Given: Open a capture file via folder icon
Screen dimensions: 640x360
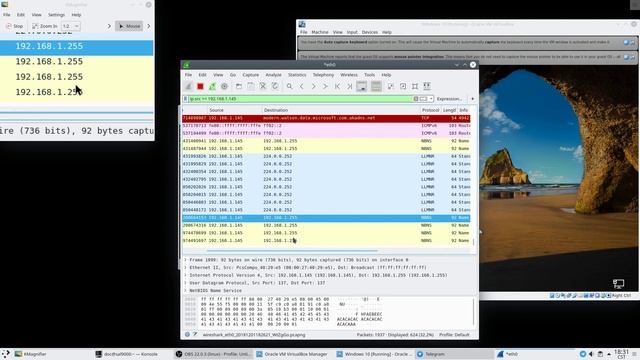Looking at the screenshot, I should (239, 86).
